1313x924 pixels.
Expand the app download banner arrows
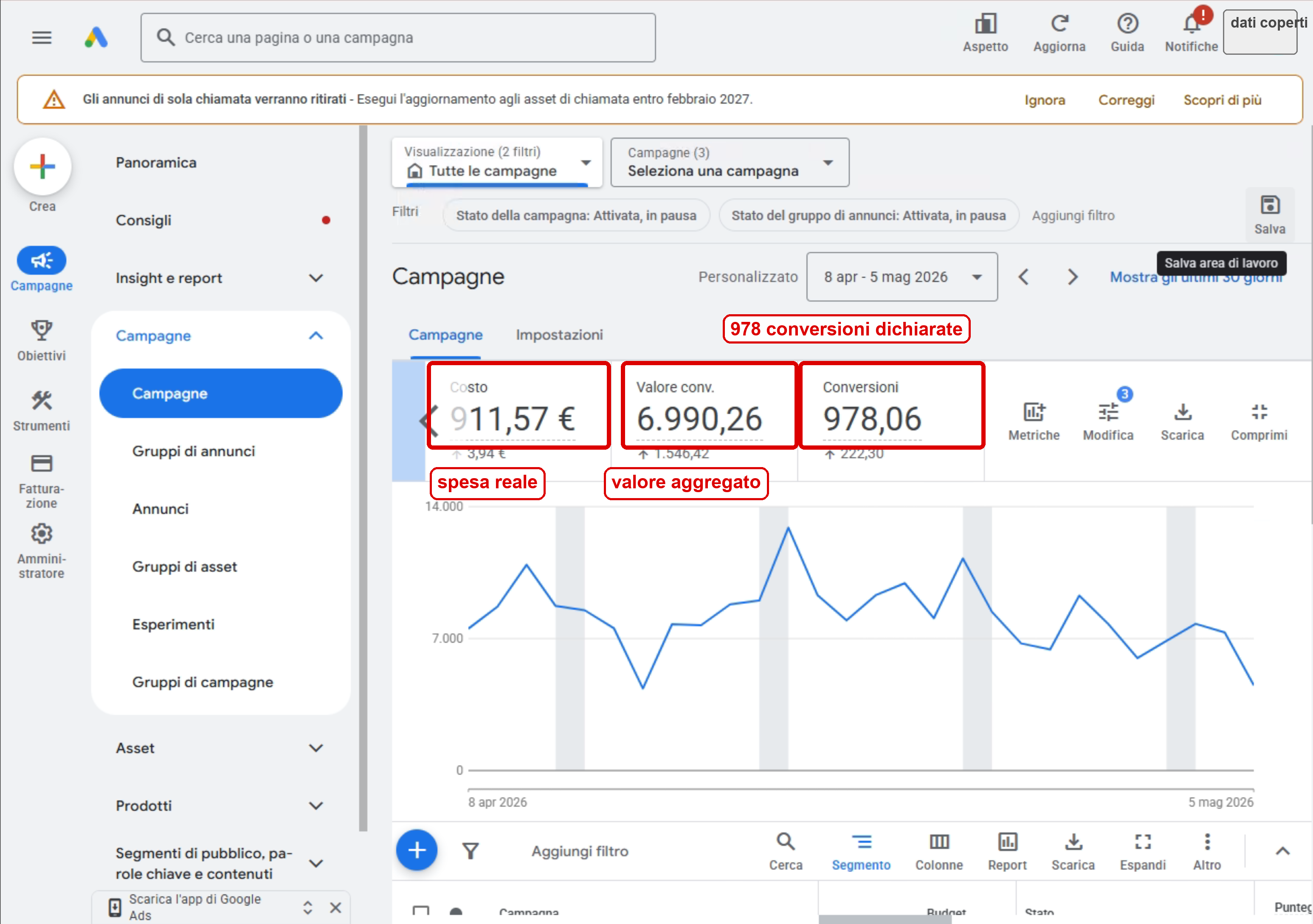click(308, 907)
